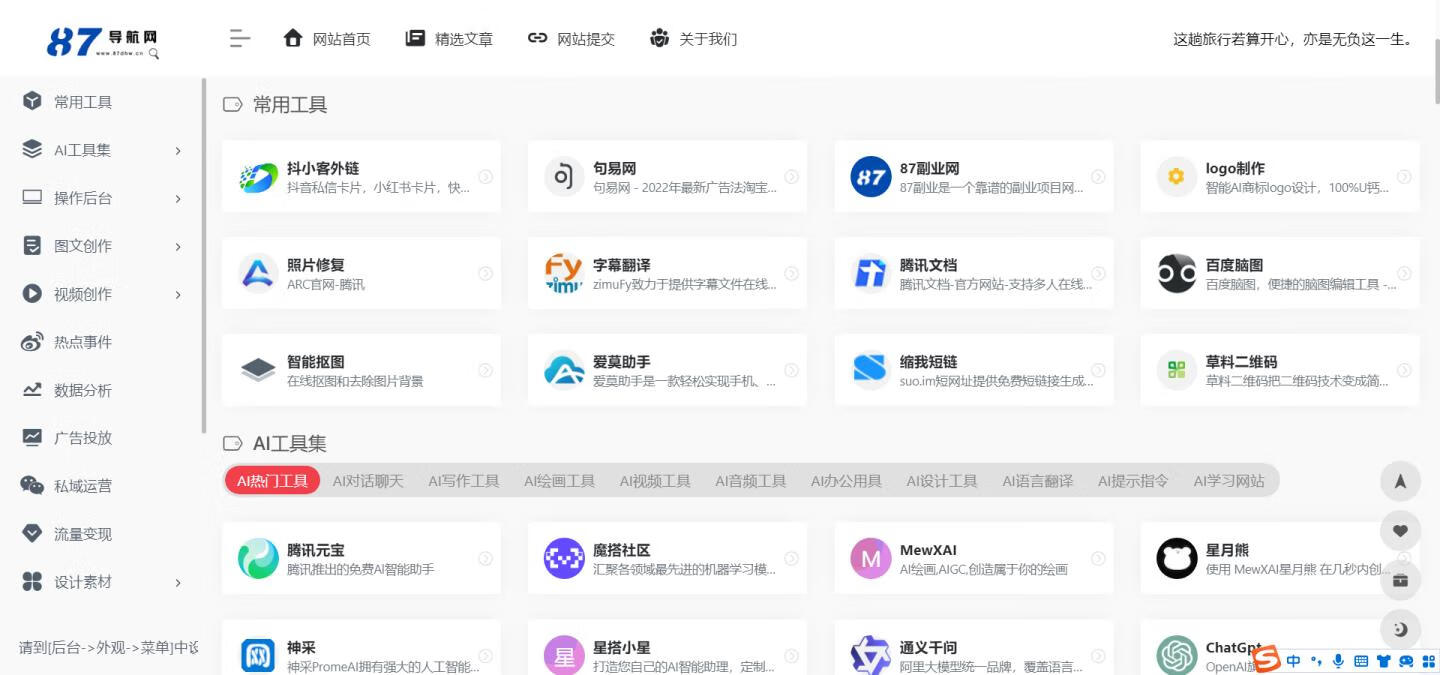Click the 智能抠图 card icon
The image size is (1440, 675).
pyautogui.click(x=258, y=369)
